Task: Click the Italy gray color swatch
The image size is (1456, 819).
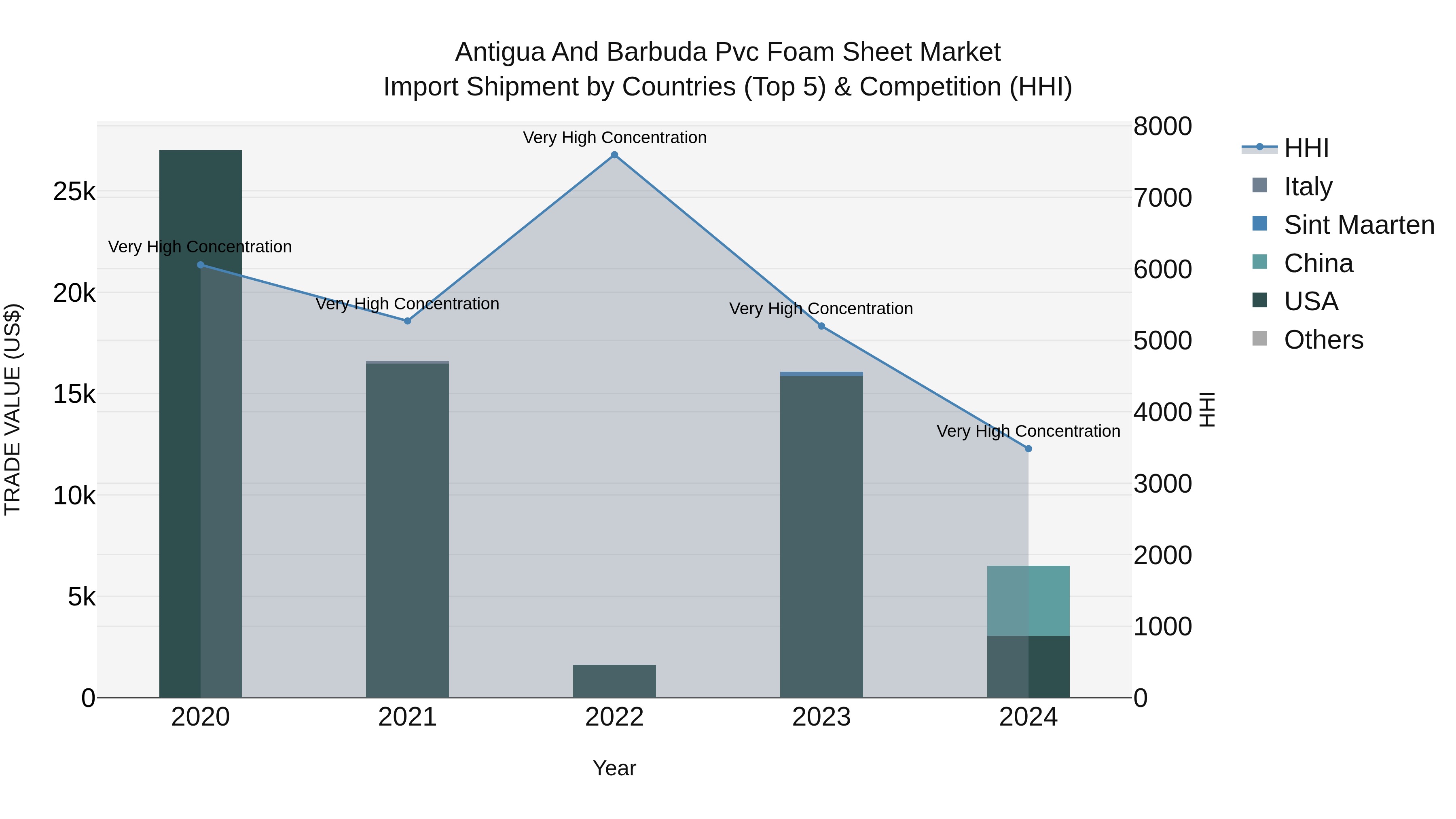Action: click(1260, 185)
